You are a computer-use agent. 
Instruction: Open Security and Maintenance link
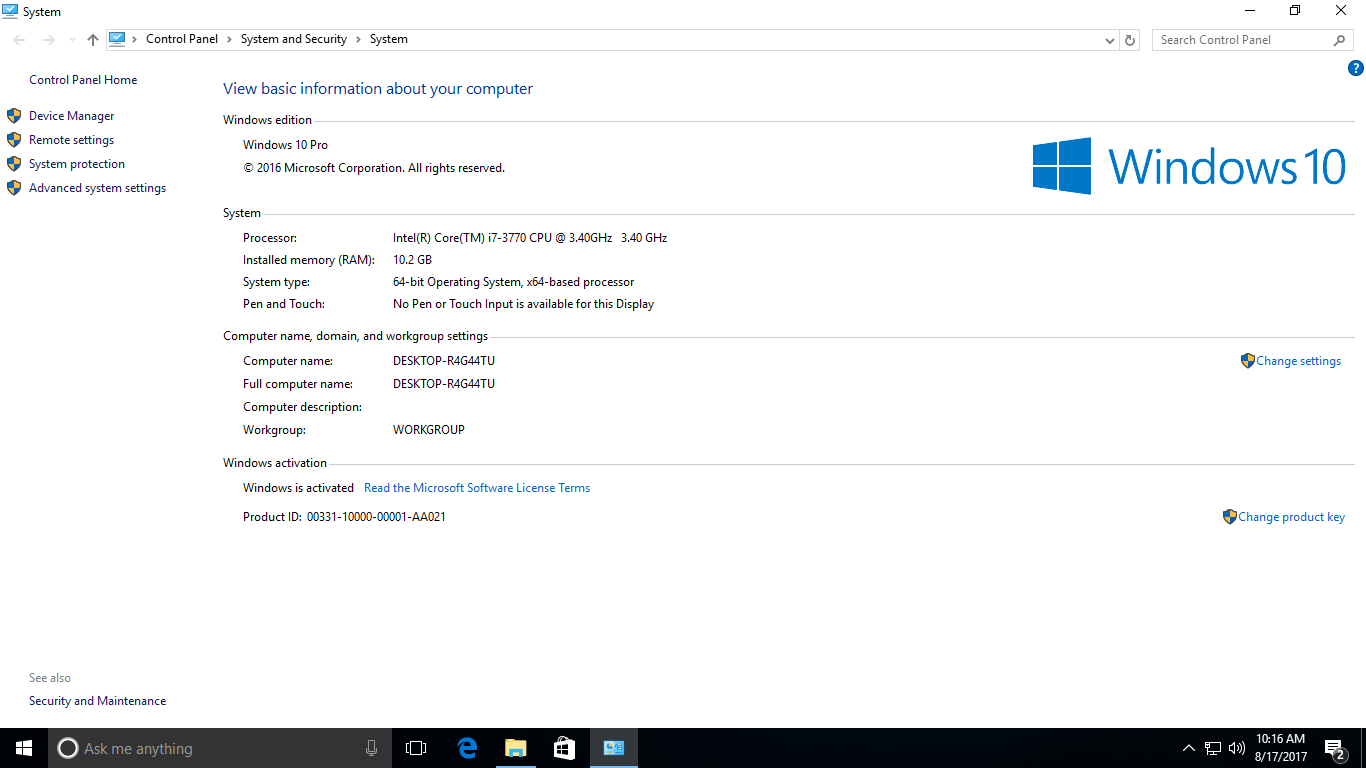click(98, 701)
